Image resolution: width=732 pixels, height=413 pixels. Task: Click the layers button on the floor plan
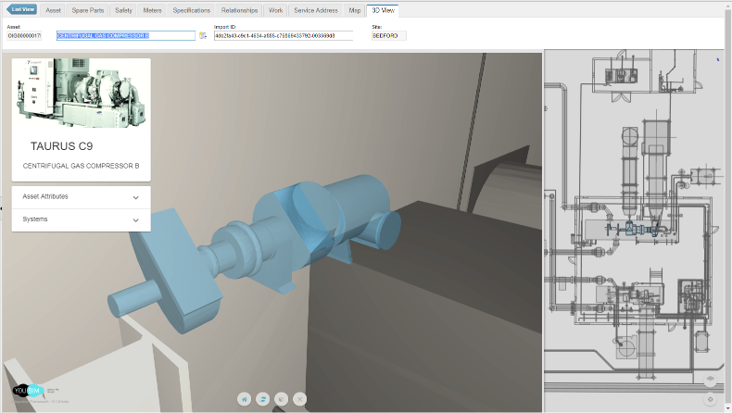pyautogui.click(x=710, y=379)
